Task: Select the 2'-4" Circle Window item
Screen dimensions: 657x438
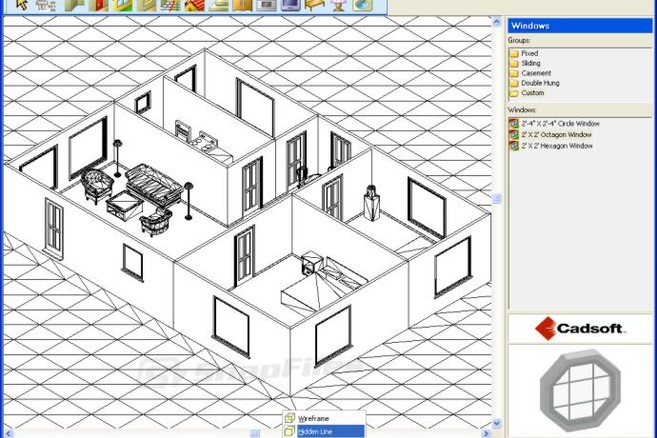Action: 559,124
